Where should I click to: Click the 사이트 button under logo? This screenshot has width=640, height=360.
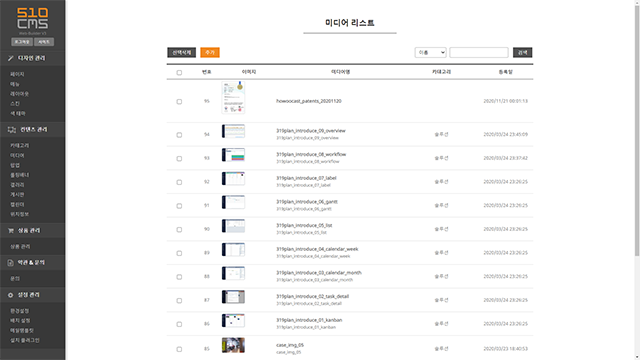(44, 42)
